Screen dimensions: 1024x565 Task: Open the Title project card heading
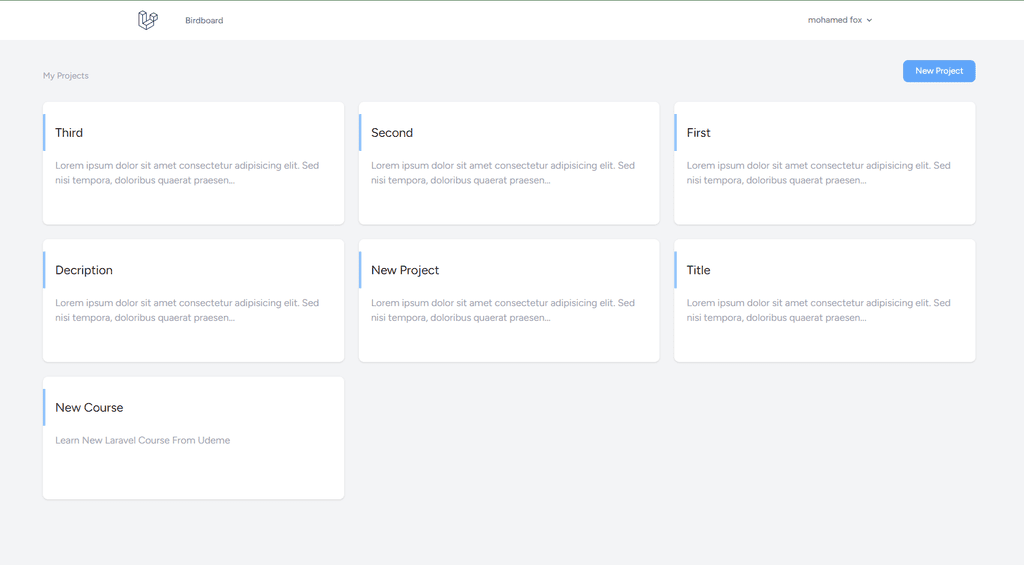698,270
